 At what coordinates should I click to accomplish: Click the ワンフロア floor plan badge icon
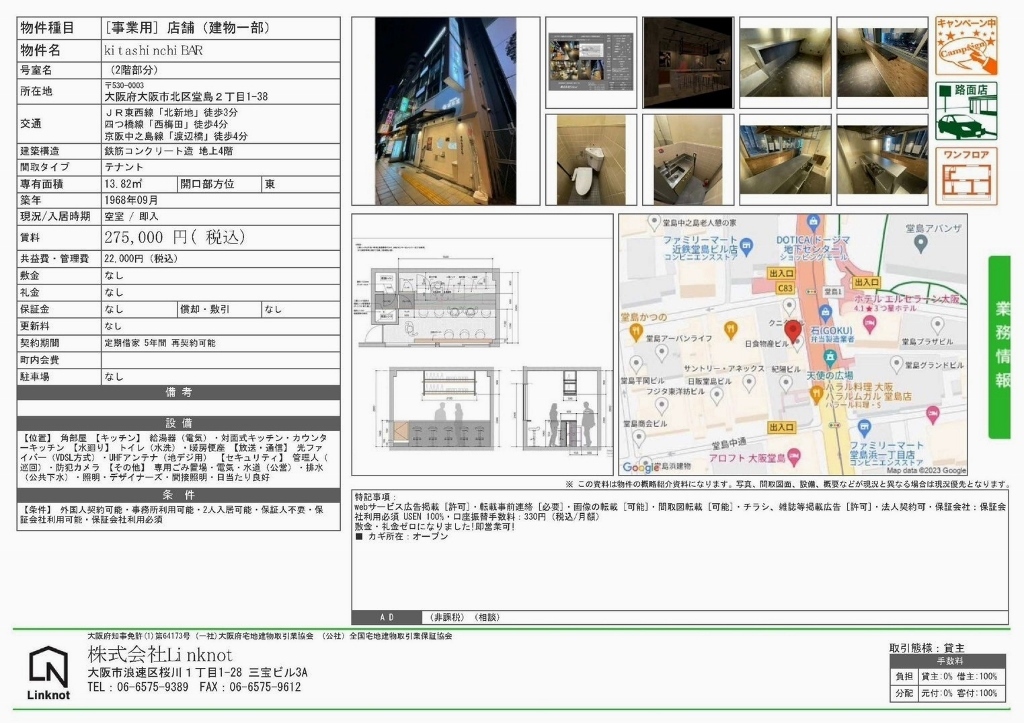(x=966, y=176)
